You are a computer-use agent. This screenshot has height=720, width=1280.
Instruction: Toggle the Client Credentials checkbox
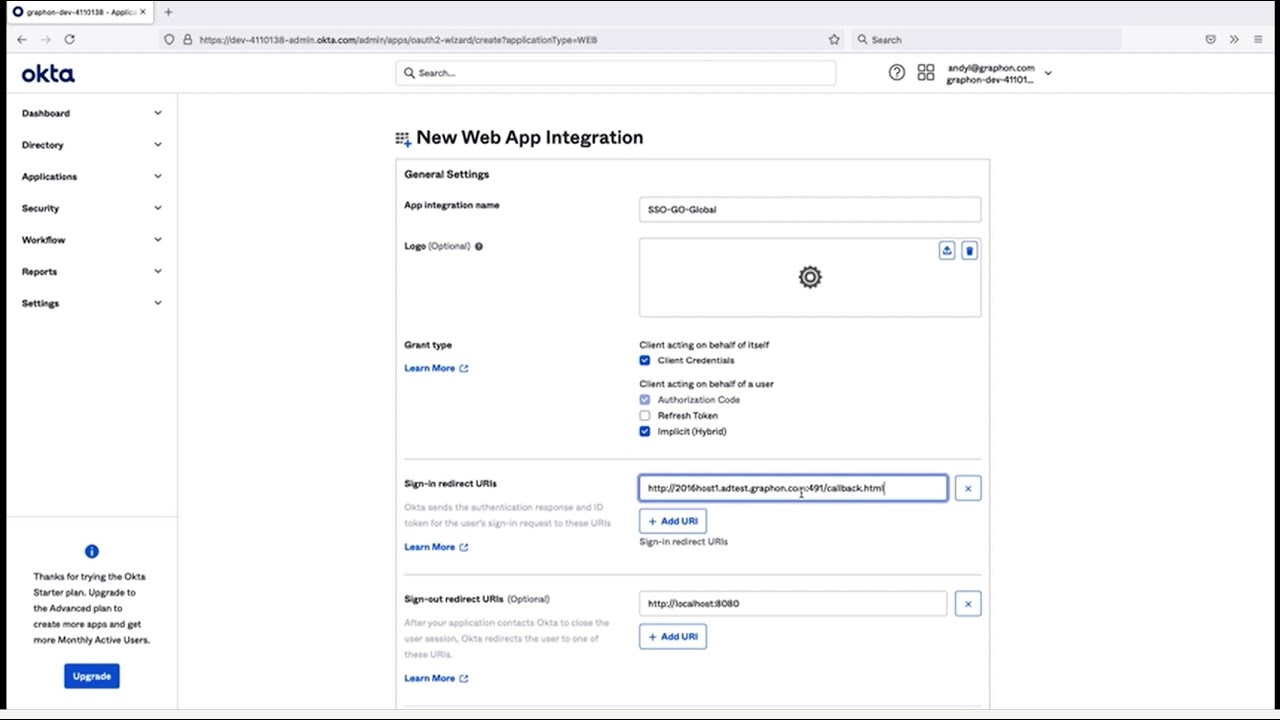click(x=645, y=360)
